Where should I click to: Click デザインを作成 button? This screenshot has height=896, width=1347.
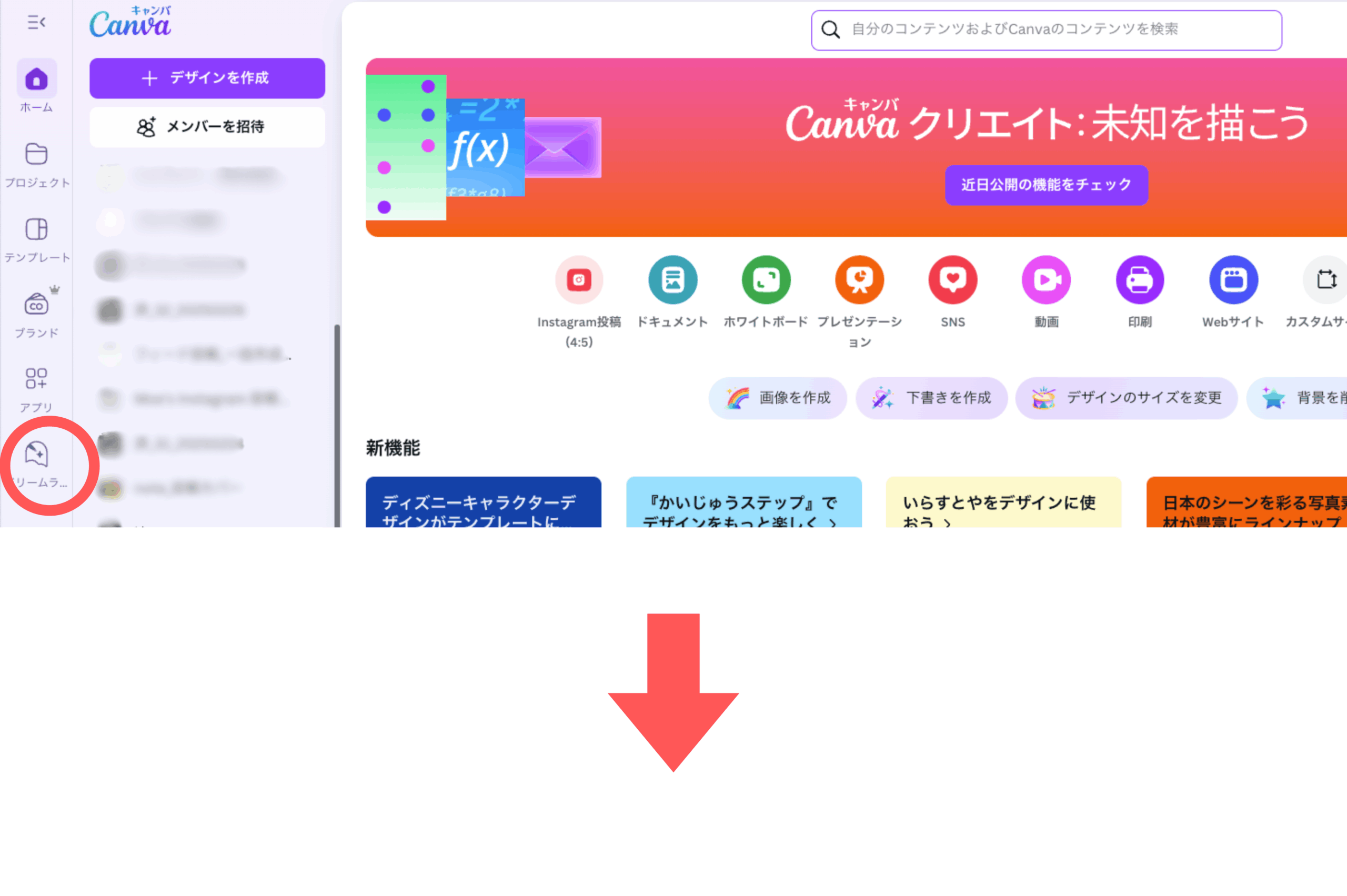tap(207, 78)
